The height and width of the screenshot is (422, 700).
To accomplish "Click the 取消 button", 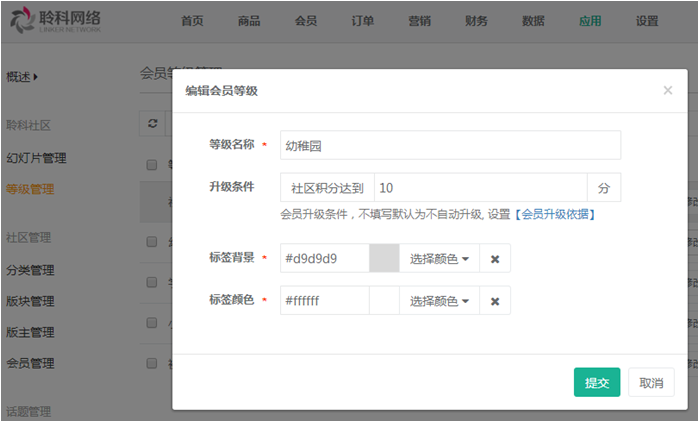I will (651, 382).
